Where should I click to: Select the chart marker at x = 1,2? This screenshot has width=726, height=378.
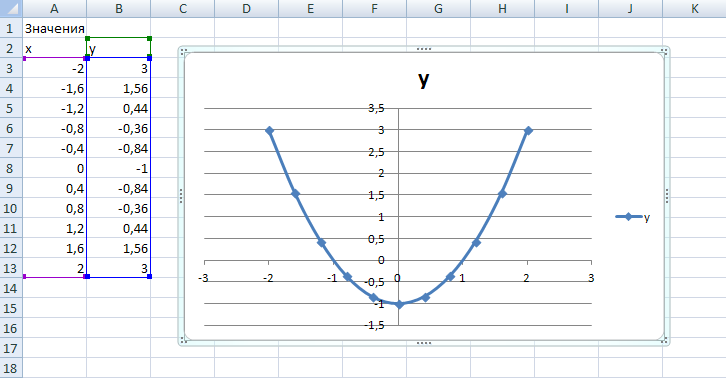coord(476,242)
